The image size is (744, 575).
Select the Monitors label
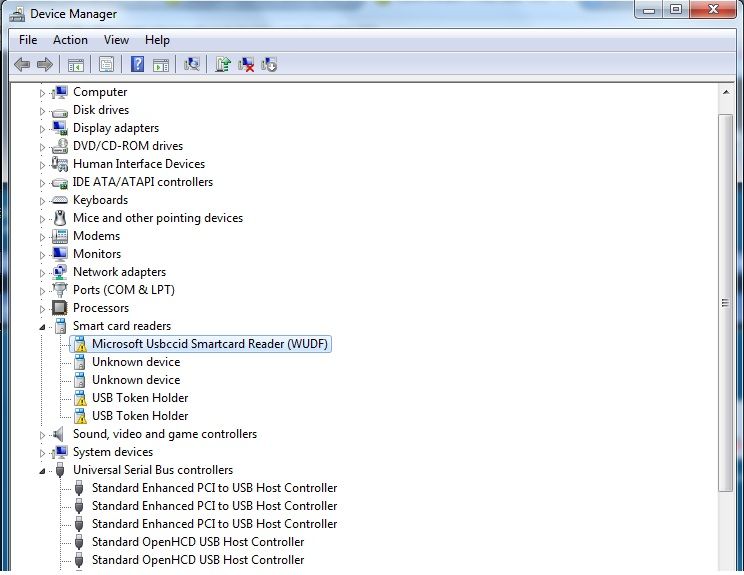pyautogui.click(x=97, y=254)
